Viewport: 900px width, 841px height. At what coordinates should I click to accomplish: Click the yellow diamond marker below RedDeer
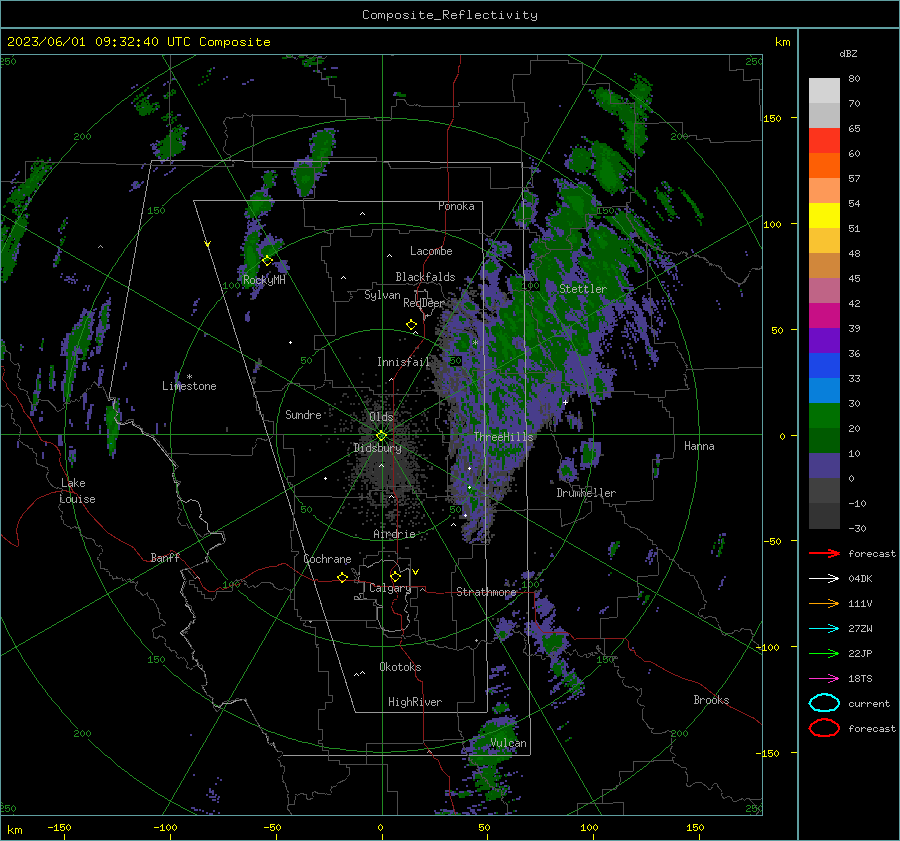tap(411, 324)
